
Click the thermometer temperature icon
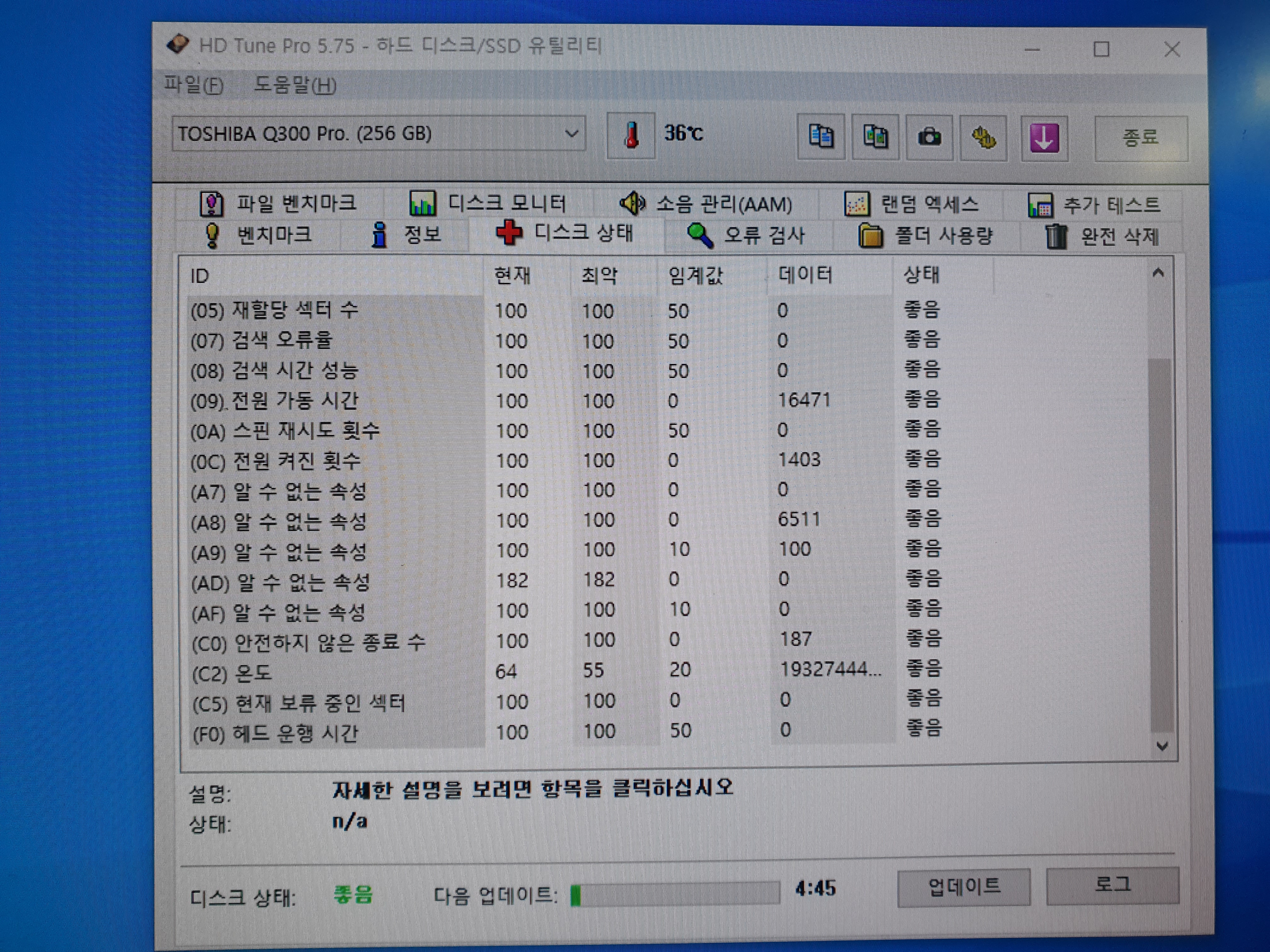click(631, 135)
